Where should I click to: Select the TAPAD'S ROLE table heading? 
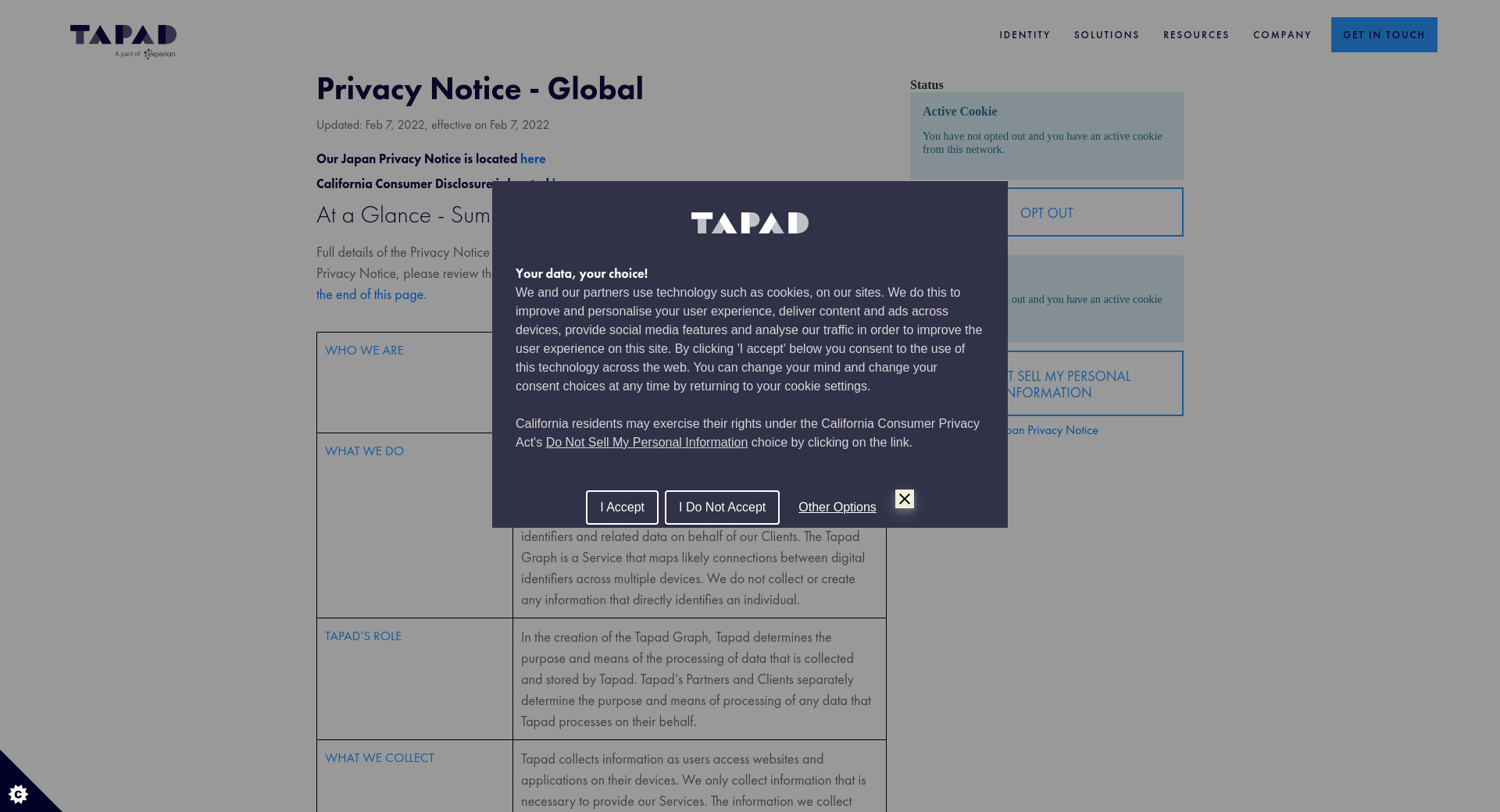click(363, 636)
